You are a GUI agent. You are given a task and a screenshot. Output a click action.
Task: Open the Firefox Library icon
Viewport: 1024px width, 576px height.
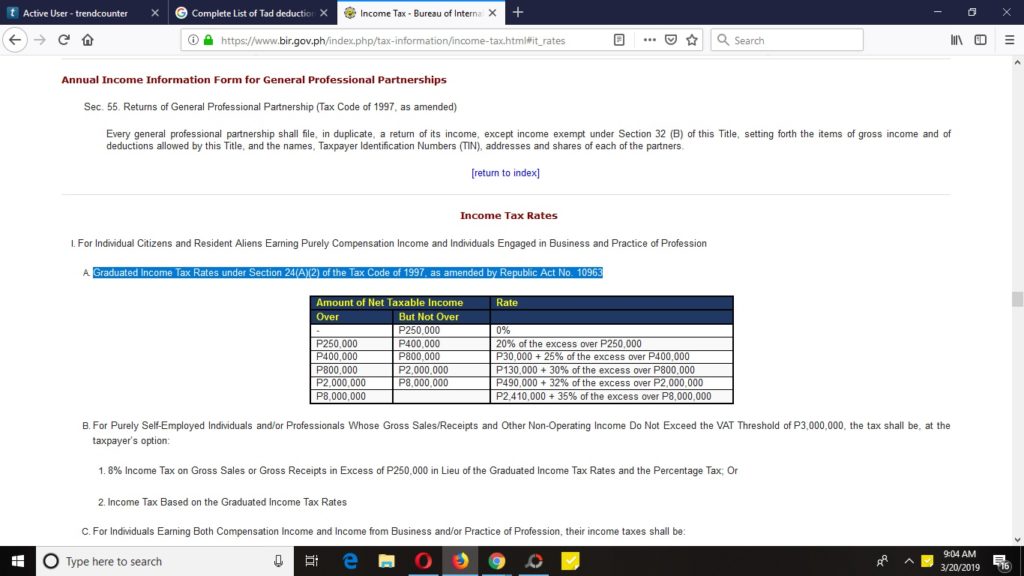(x=957, y=40)
